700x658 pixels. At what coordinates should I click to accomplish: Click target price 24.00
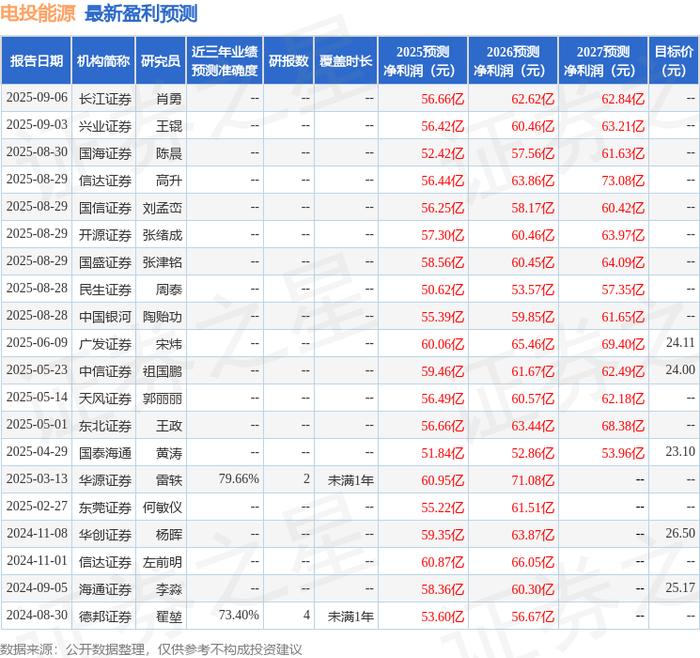680,370
